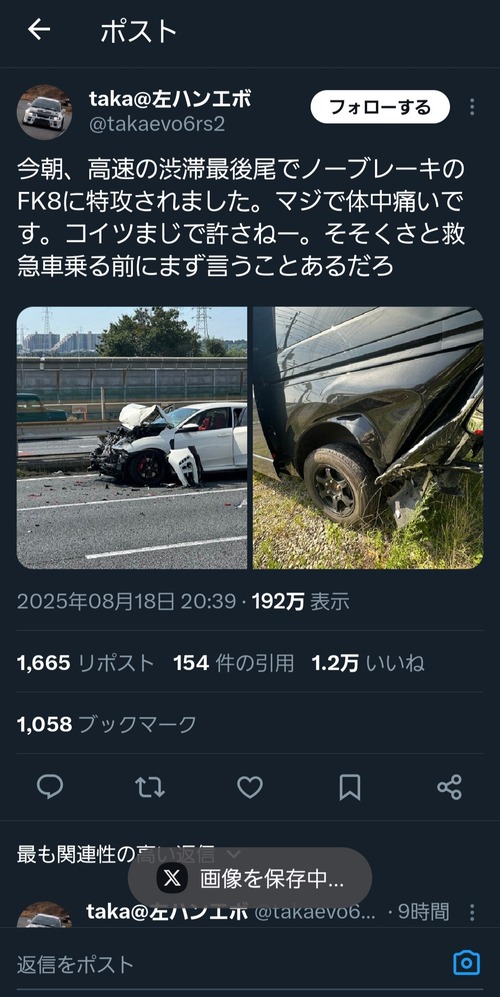View the 154 件の引用 list

[233, 663]
